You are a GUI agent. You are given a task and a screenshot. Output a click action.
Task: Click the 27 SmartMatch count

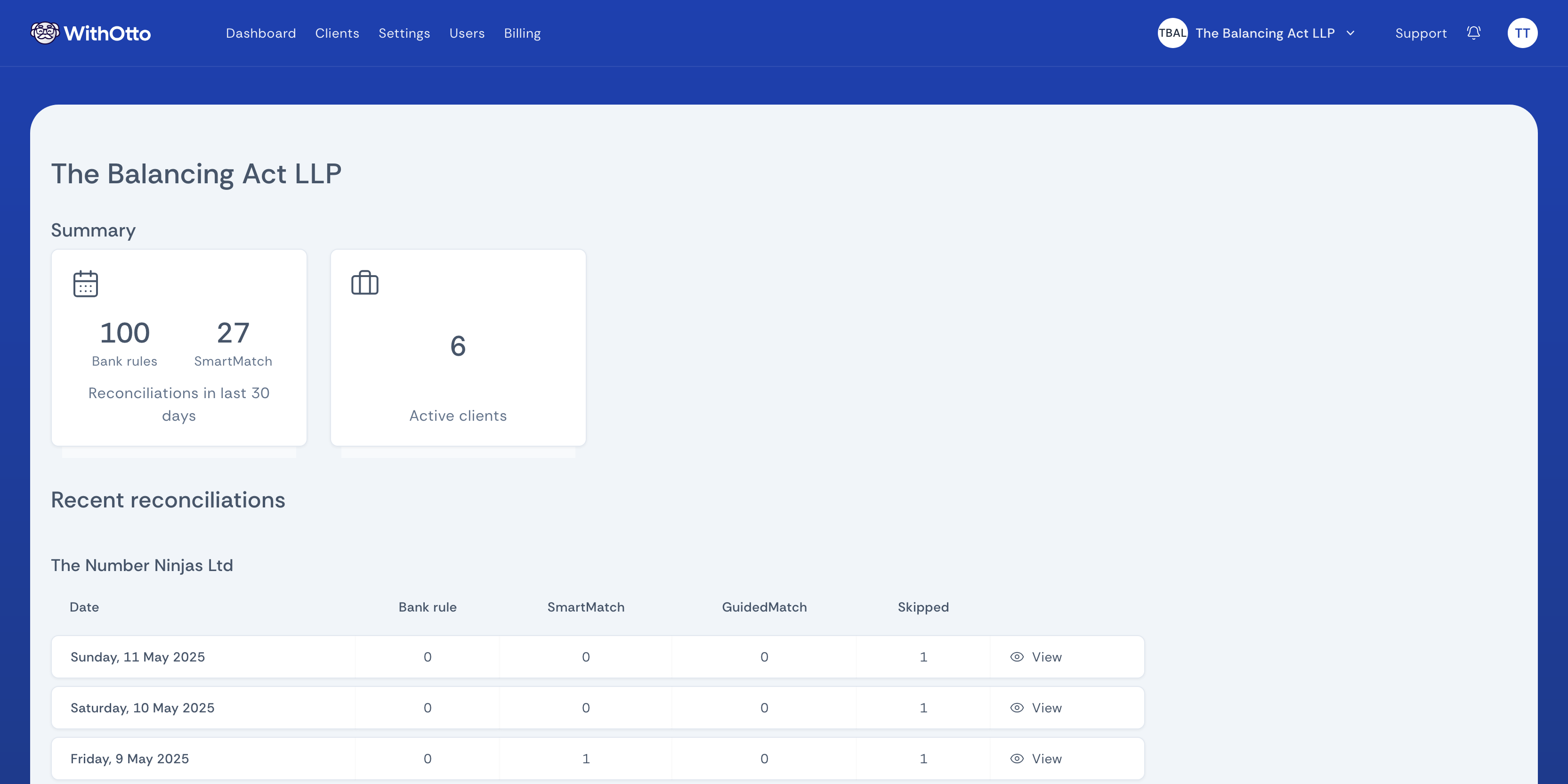233,333
